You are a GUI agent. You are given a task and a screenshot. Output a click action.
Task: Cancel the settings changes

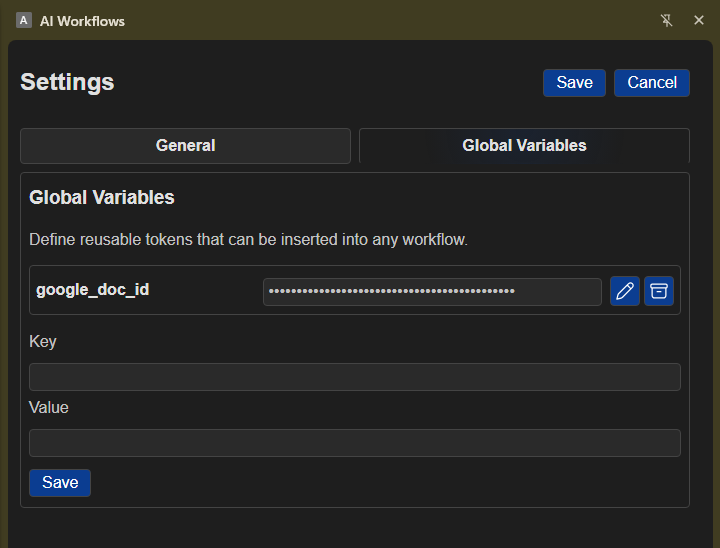(652, 83)
